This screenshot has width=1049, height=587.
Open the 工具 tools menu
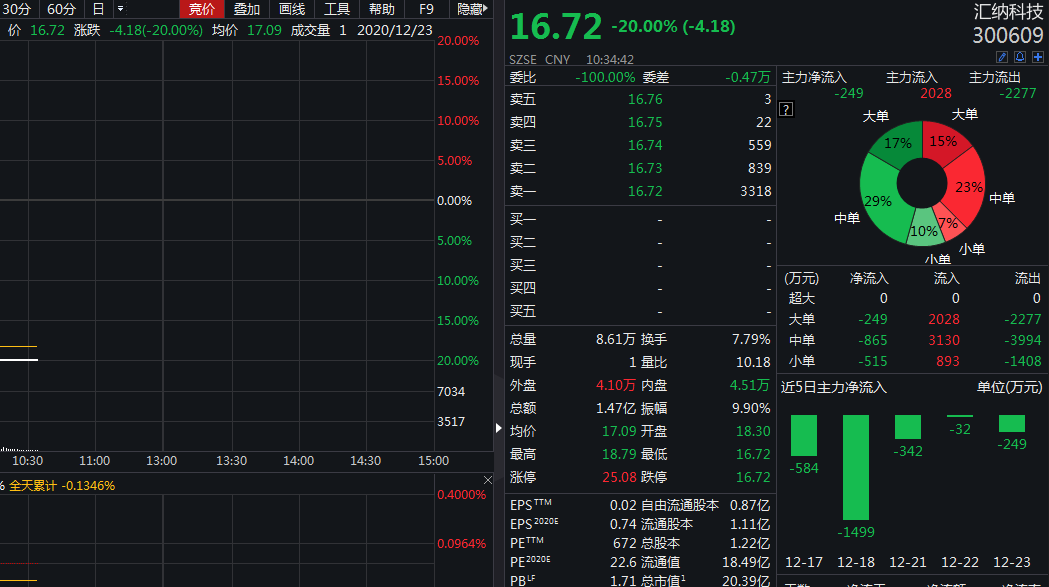tap(337, 9)
